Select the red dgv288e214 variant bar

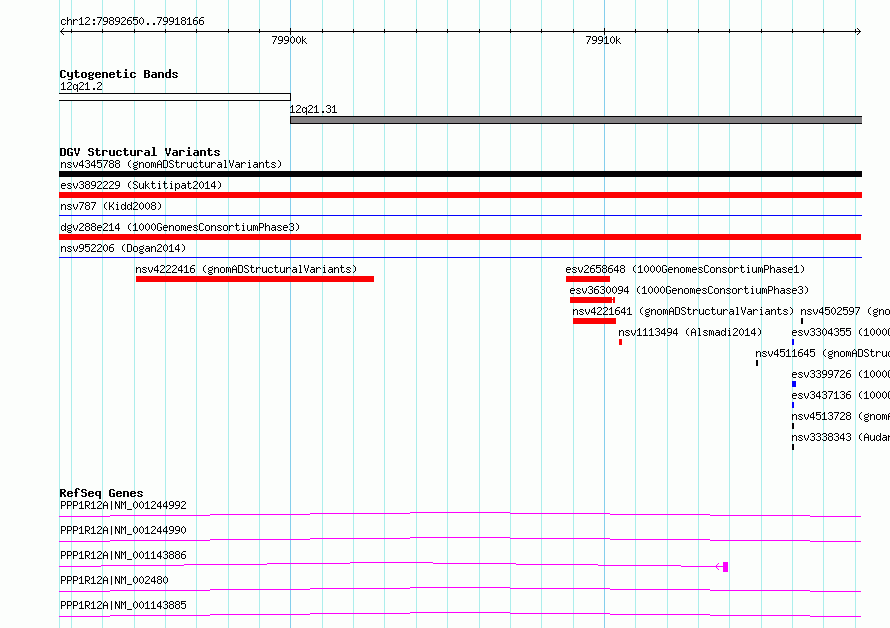(x=460, y=237)
